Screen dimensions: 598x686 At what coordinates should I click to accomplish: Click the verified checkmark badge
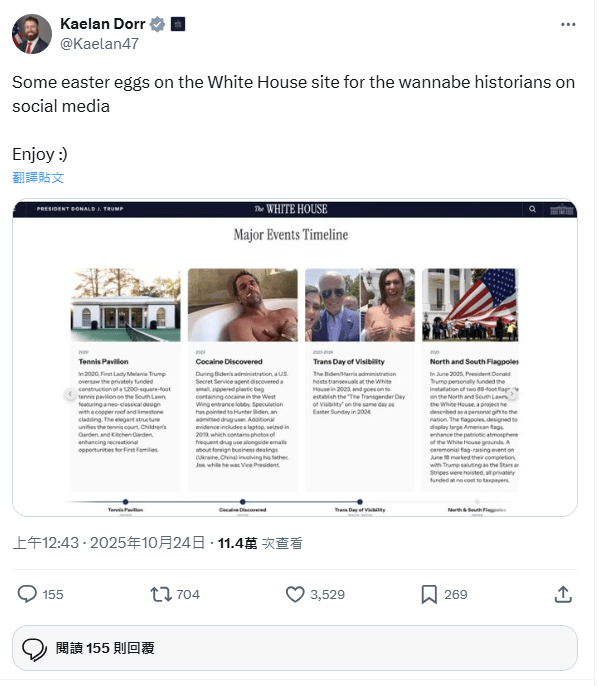pos(157,24)
